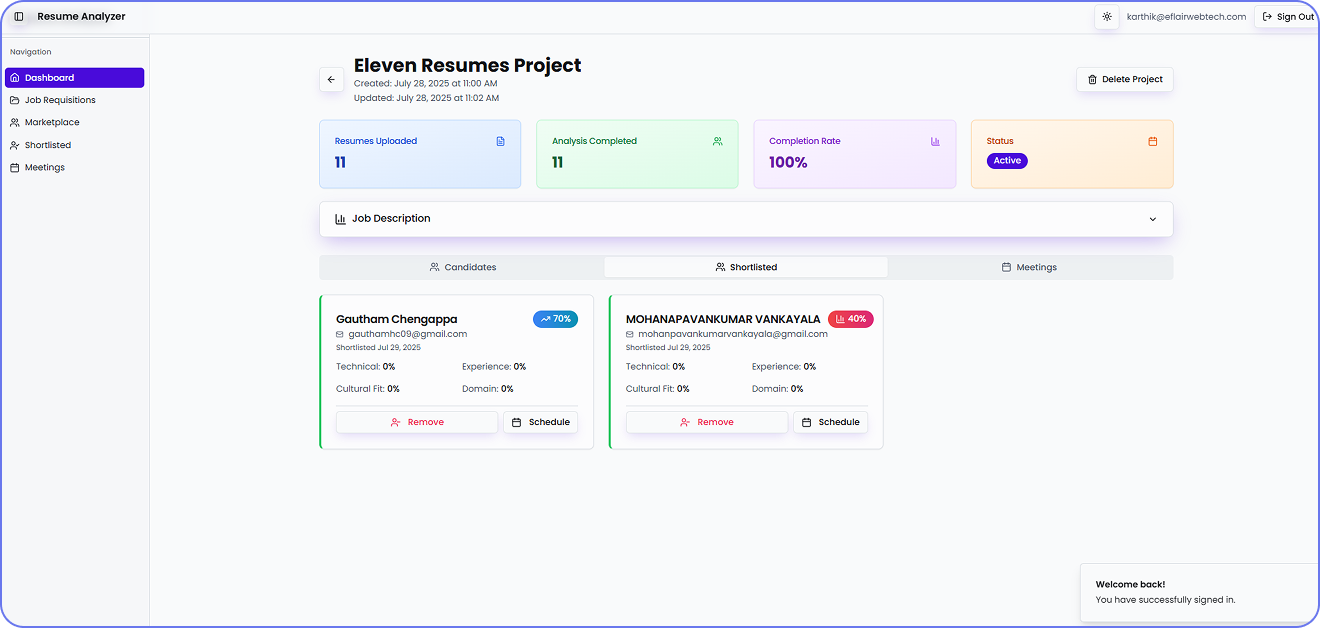Viewport: 1320px width, 628px height.
Task: Go to Marketplace in sidebar
Action: (75, 122)
